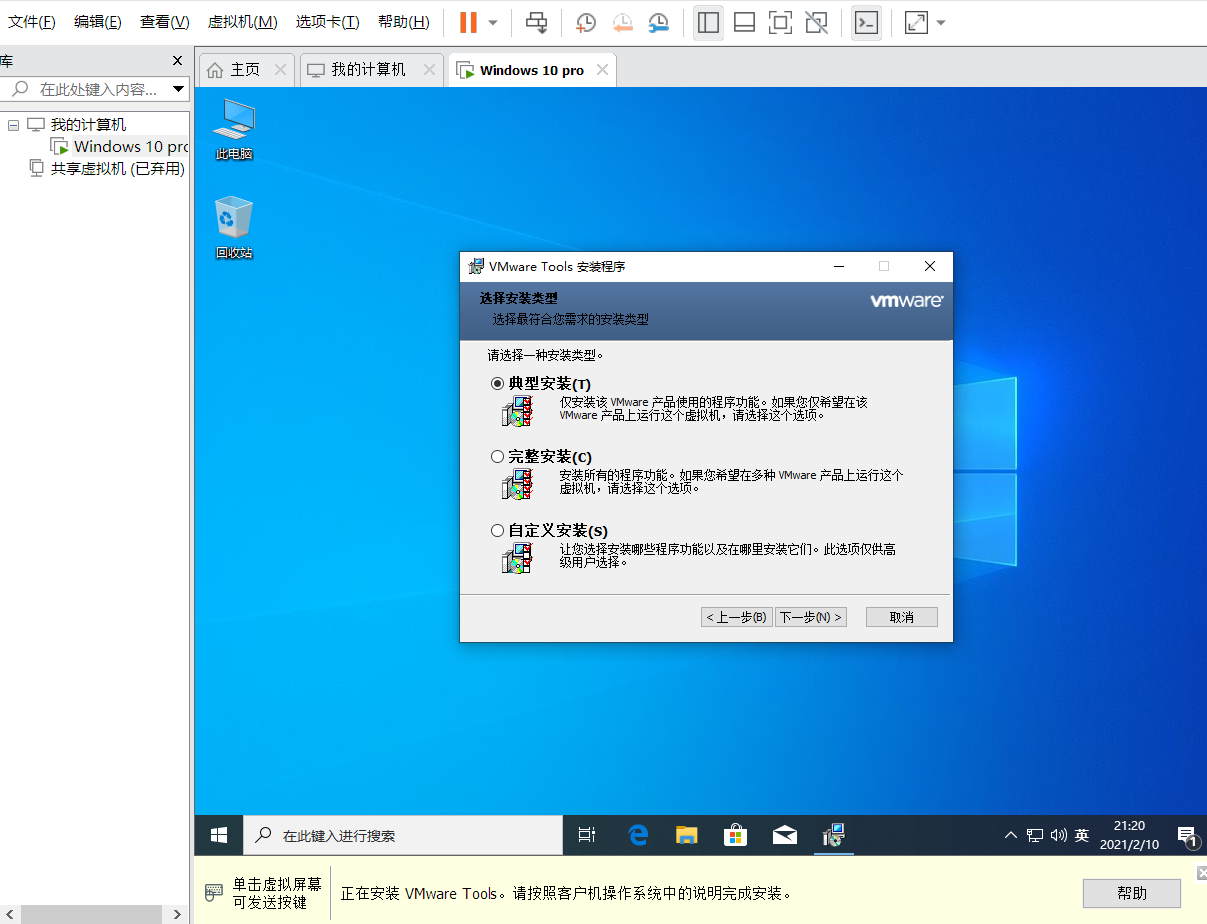Open the console view toolbar icon
1207x924 pixels.
pyautogui.click(x=866, y=22)
